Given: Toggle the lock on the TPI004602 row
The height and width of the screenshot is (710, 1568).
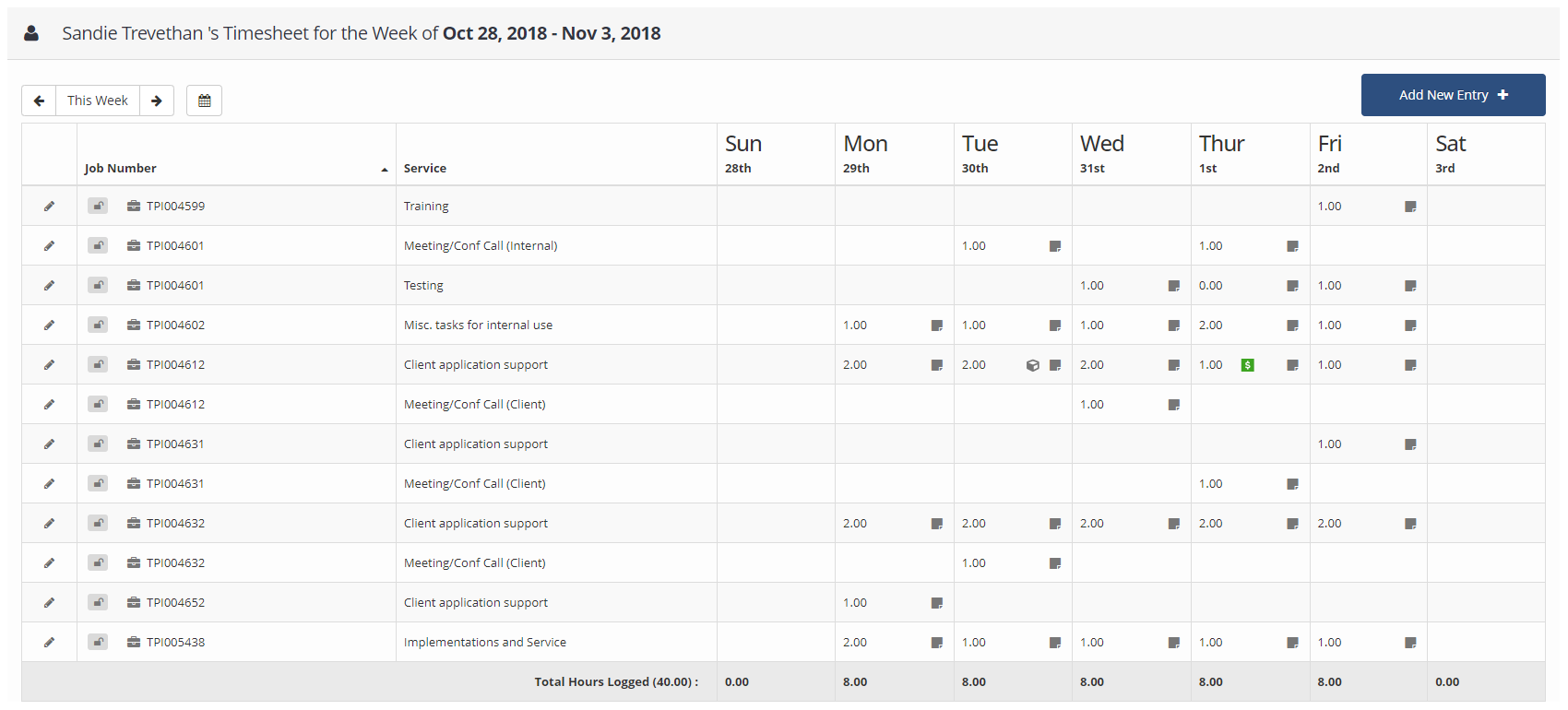Looking at the screenshot, I should tap(98, 325).
